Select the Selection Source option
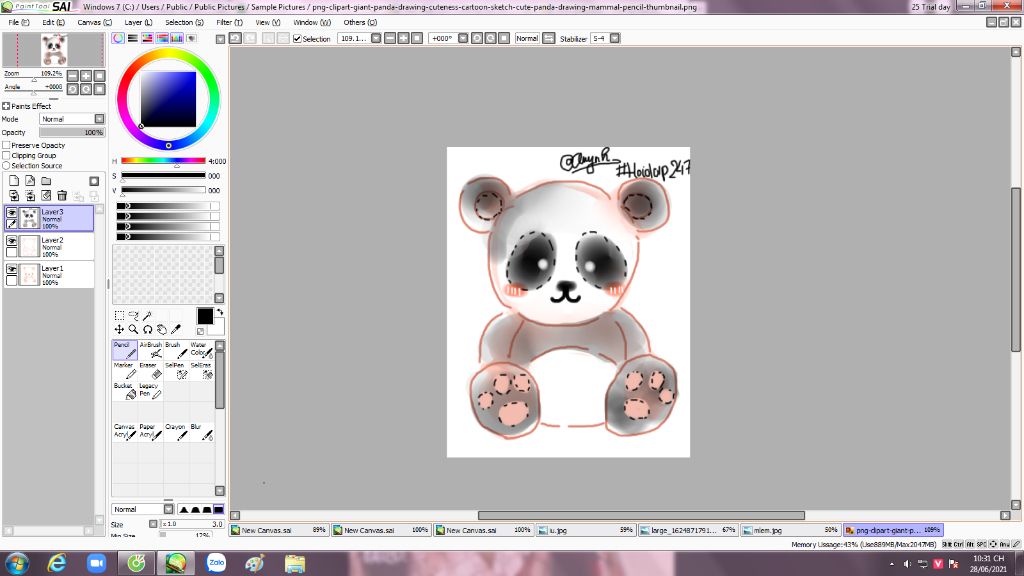 click(7, 166)
